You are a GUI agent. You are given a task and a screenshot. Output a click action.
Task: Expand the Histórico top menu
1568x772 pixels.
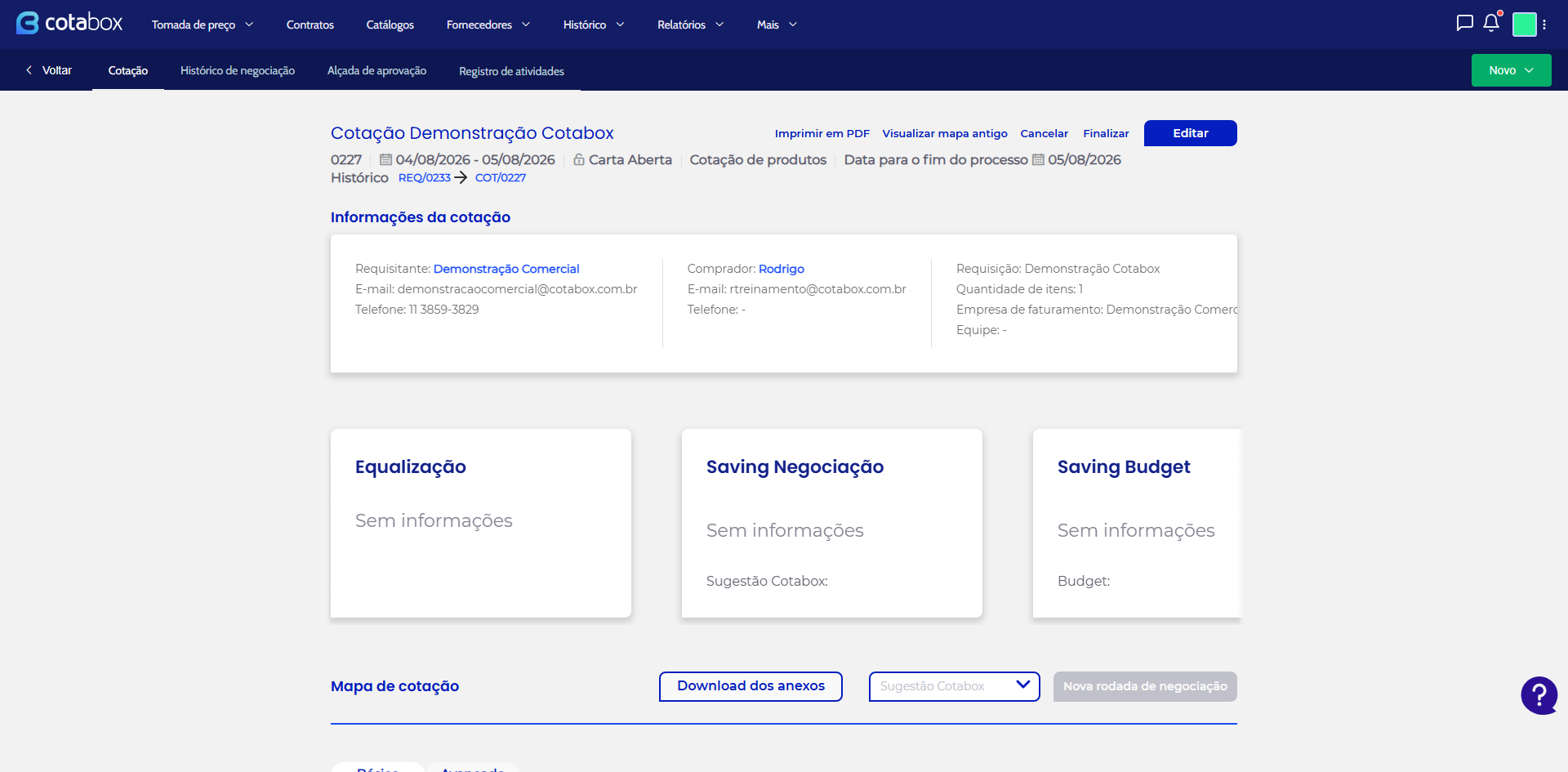pos(594,25)
